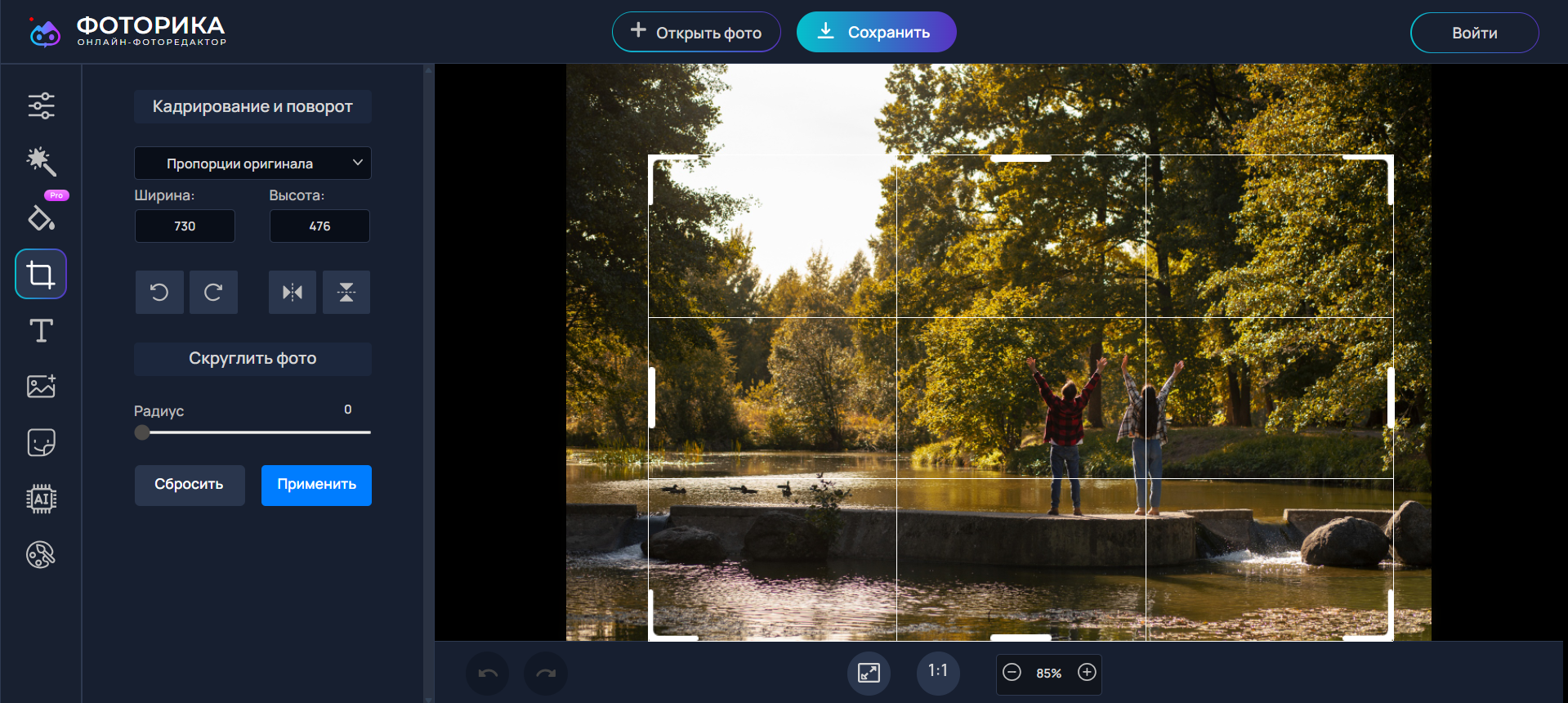The image size is (1568, 703).
Task: Set zoom to 1:1 scale
Action: [x=937, y=673]
